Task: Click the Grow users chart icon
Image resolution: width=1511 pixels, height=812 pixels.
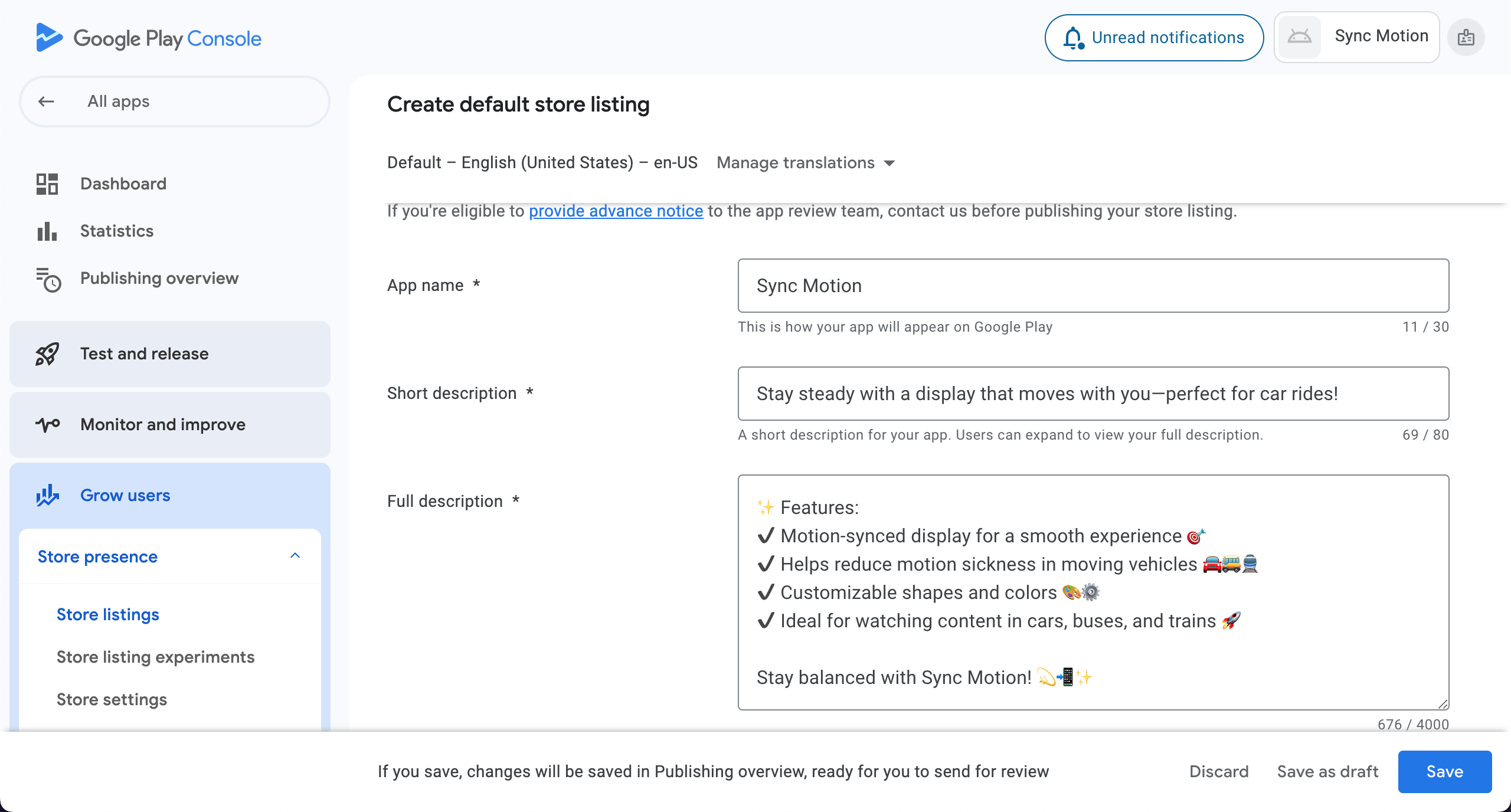Action: click(47, 495)
